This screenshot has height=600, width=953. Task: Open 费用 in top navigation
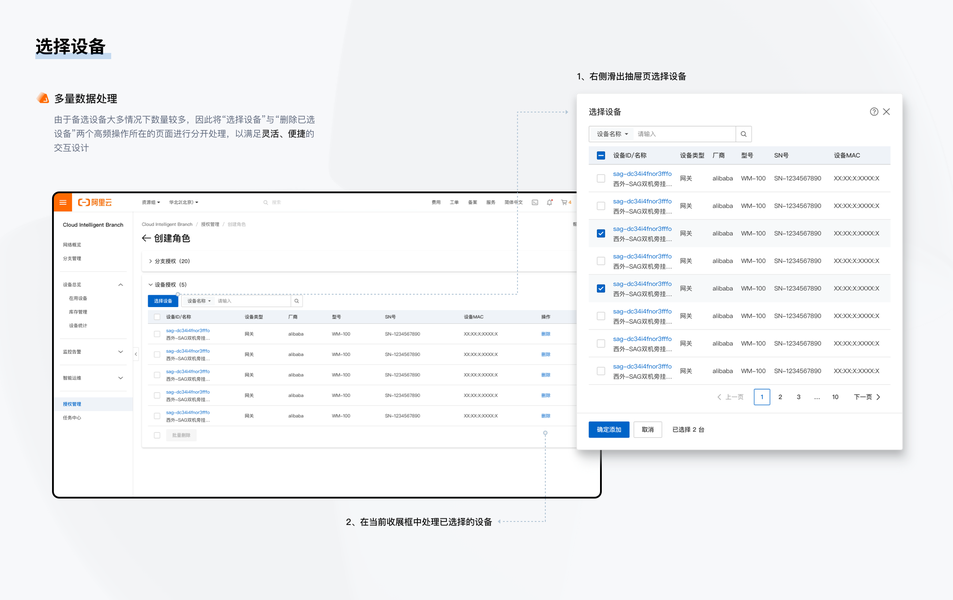pyautogui.click(x=436, y=202)
